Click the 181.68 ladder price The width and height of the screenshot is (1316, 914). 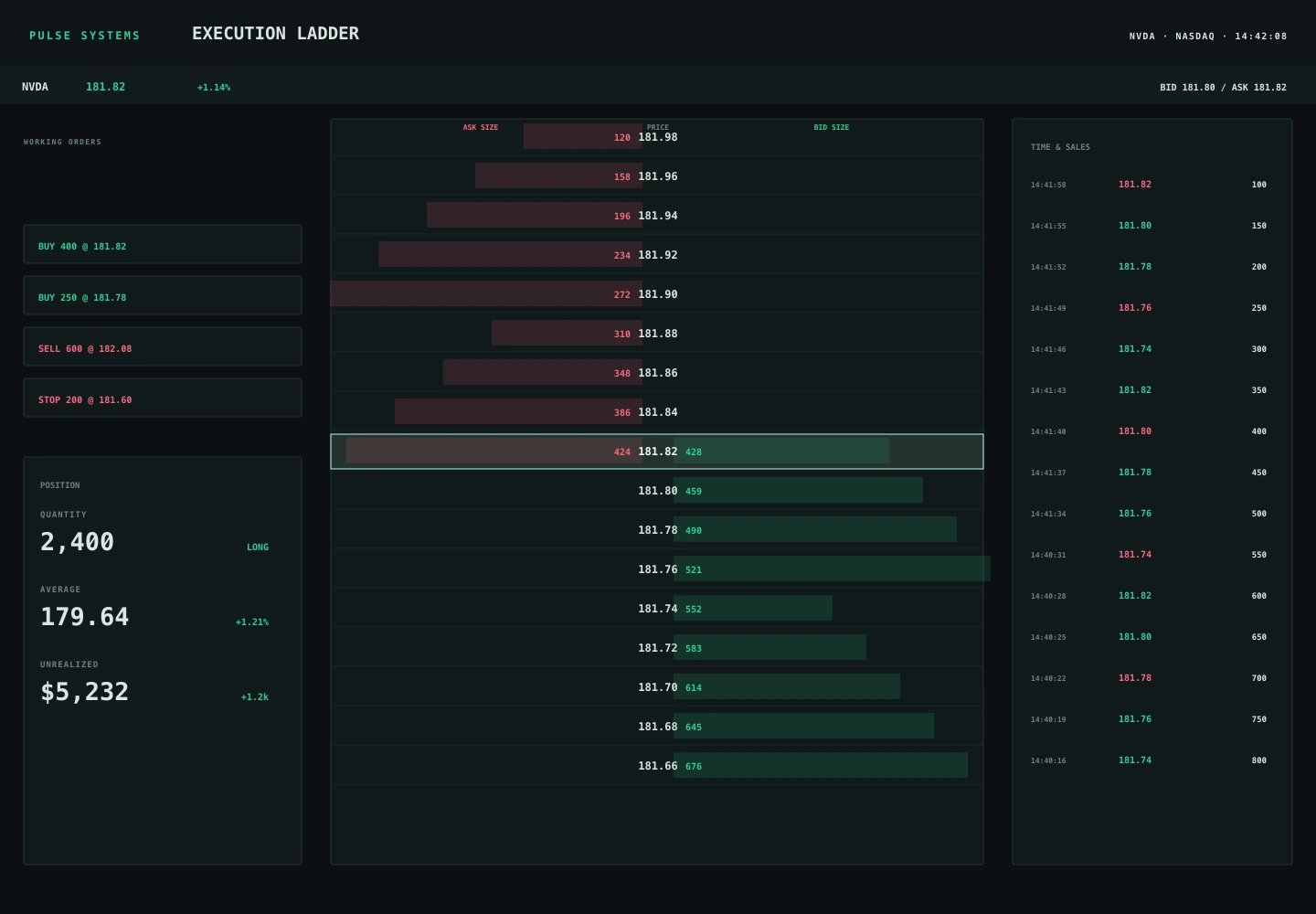tap(658, 727)
